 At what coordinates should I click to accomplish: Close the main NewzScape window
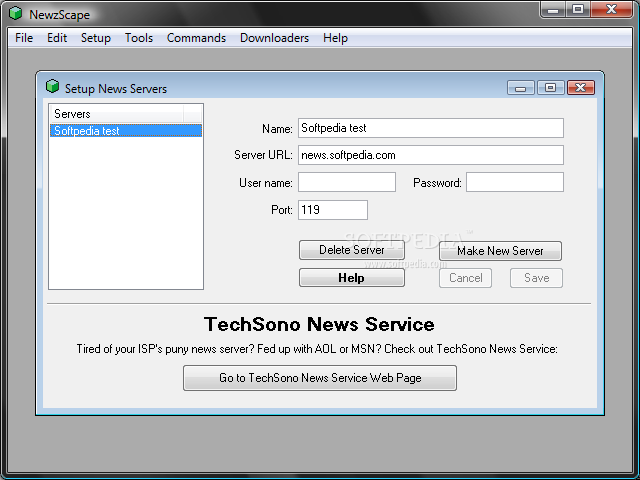point(611,10)
